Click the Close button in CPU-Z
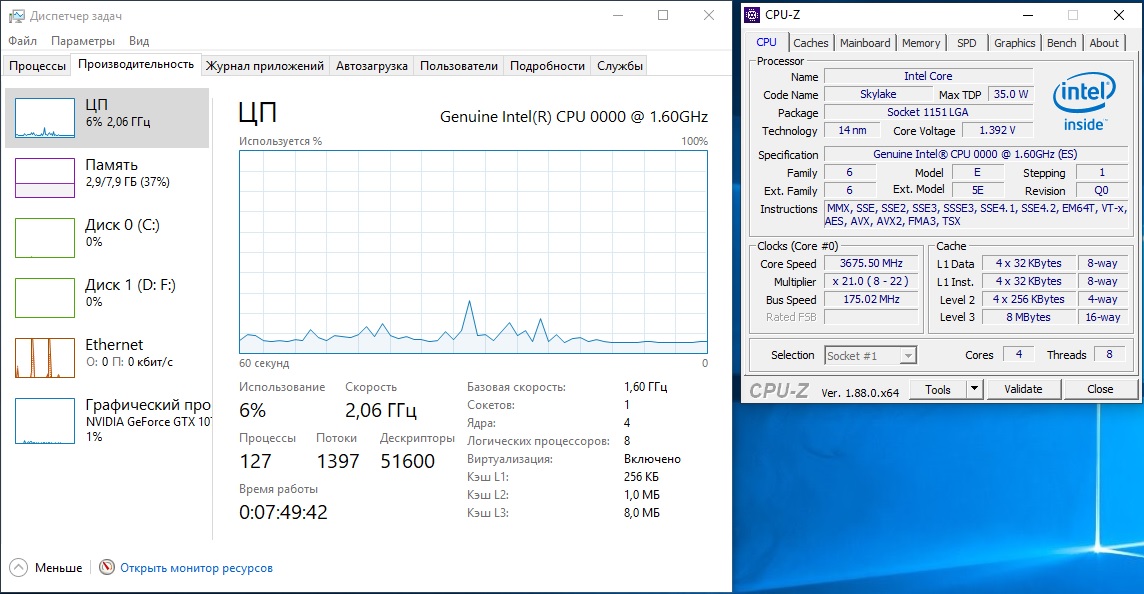 pos(1099,390)
